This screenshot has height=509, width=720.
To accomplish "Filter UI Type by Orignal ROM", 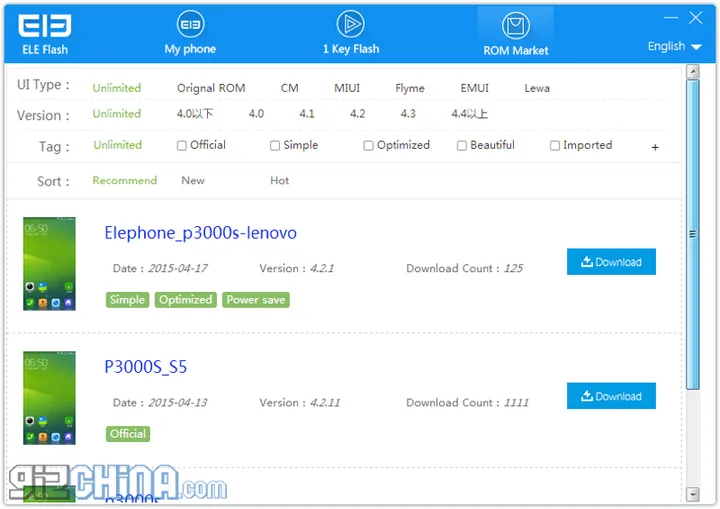I will pyautogui.click(x=211, y=88).
